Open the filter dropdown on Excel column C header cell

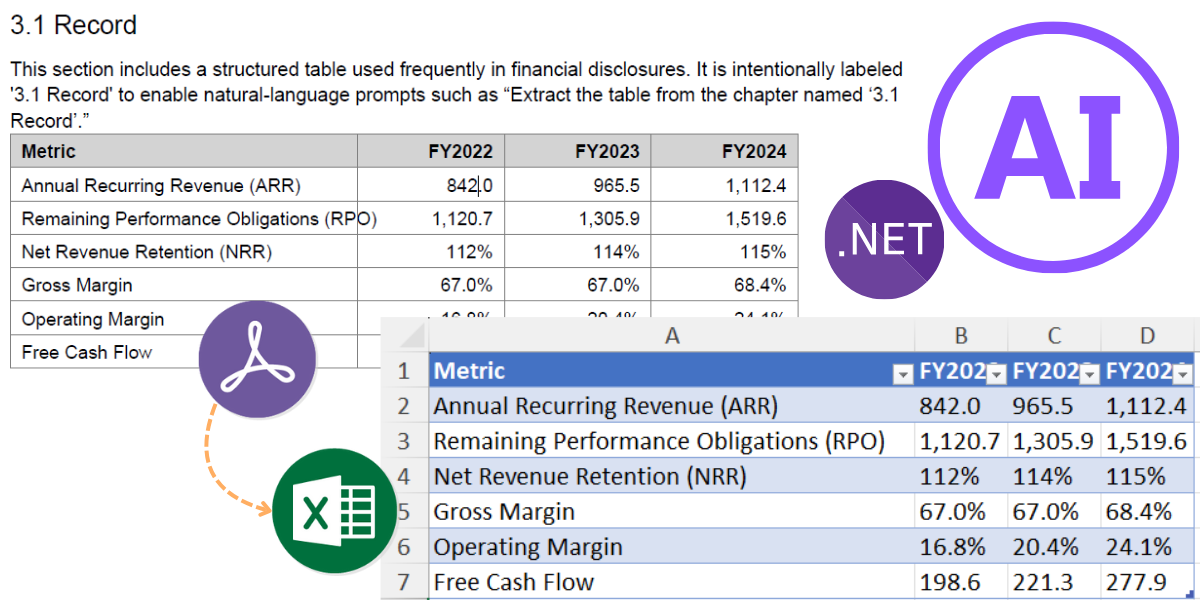(1090, 374)
